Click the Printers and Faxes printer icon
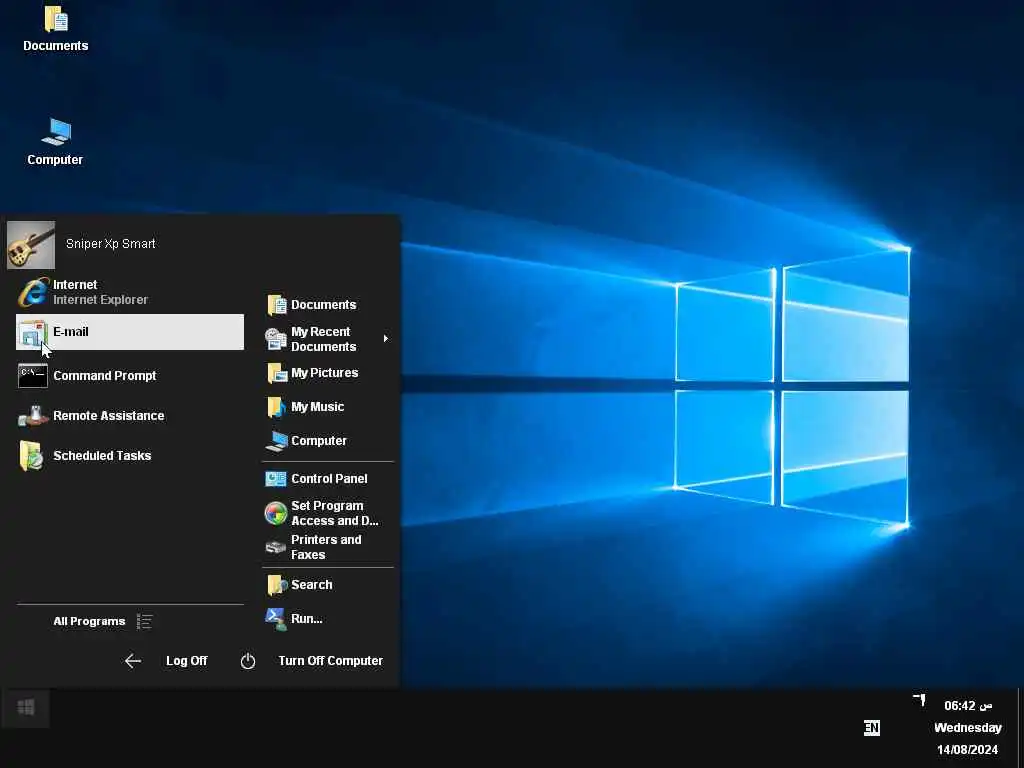The width and height of the screenshot is (1024, 768). 276,547
